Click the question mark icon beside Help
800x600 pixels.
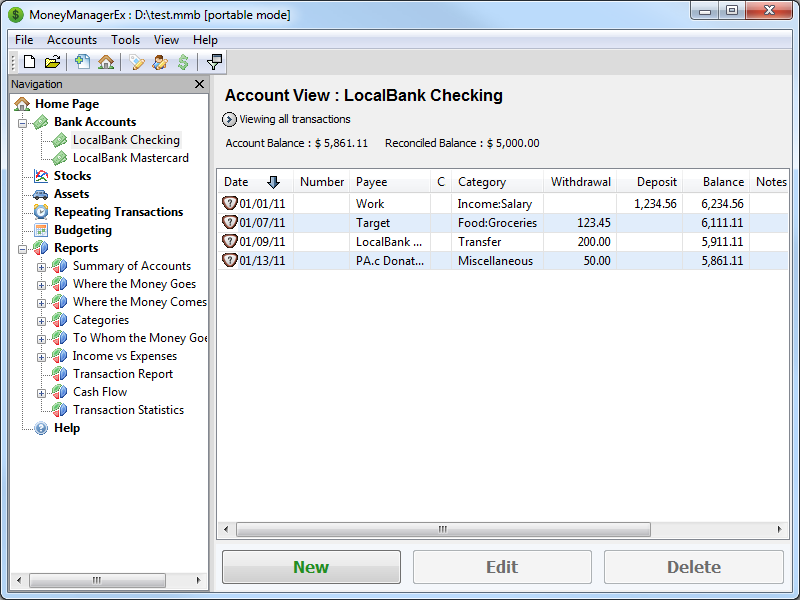pyautogui.click(x=41, y=428)
